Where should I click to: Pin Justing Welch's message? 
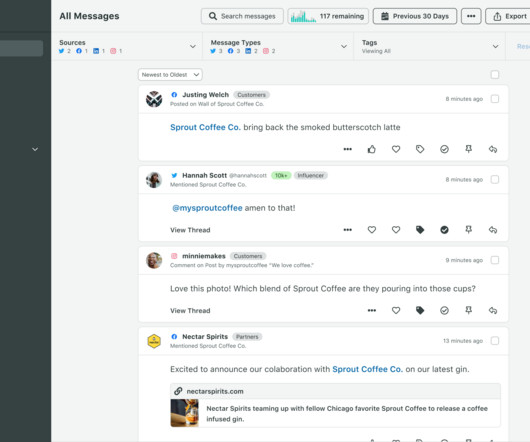click(468, 149)
